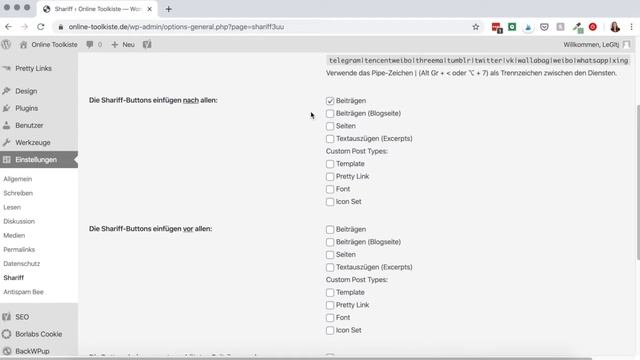Go to Permalinks settings submenu
640x360 pixels.
point(19,249)
